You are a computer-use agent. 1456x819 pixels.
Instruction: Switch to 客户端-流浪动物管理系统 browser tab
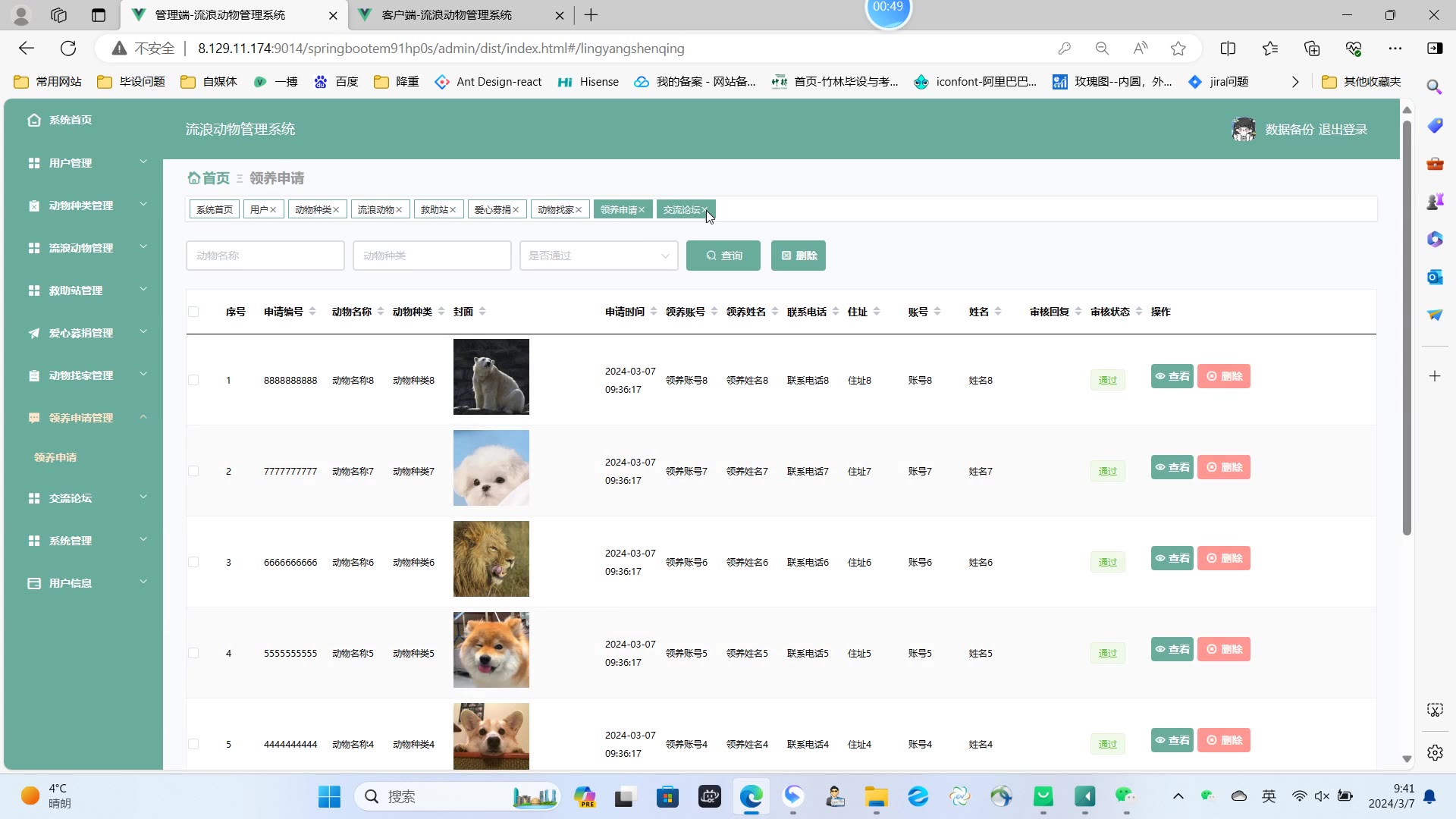tap(447, 15)
